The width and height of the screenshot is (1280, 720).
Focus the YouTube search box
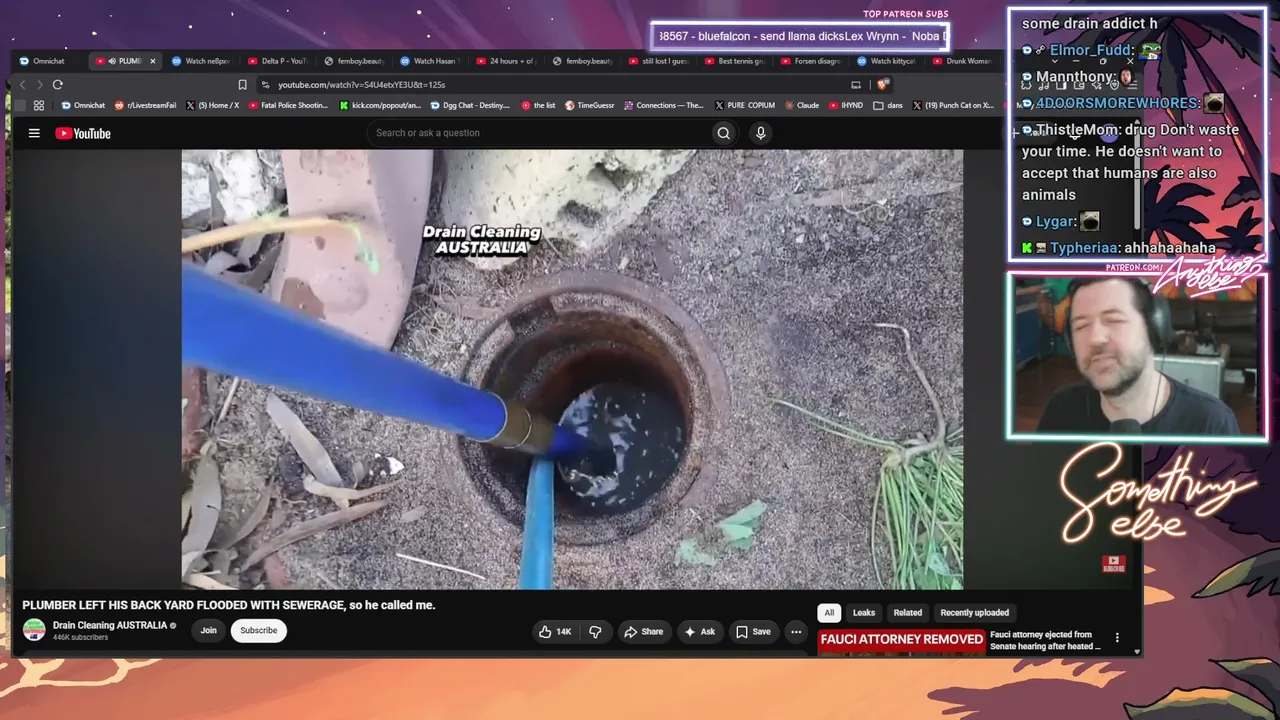point(540,133)
